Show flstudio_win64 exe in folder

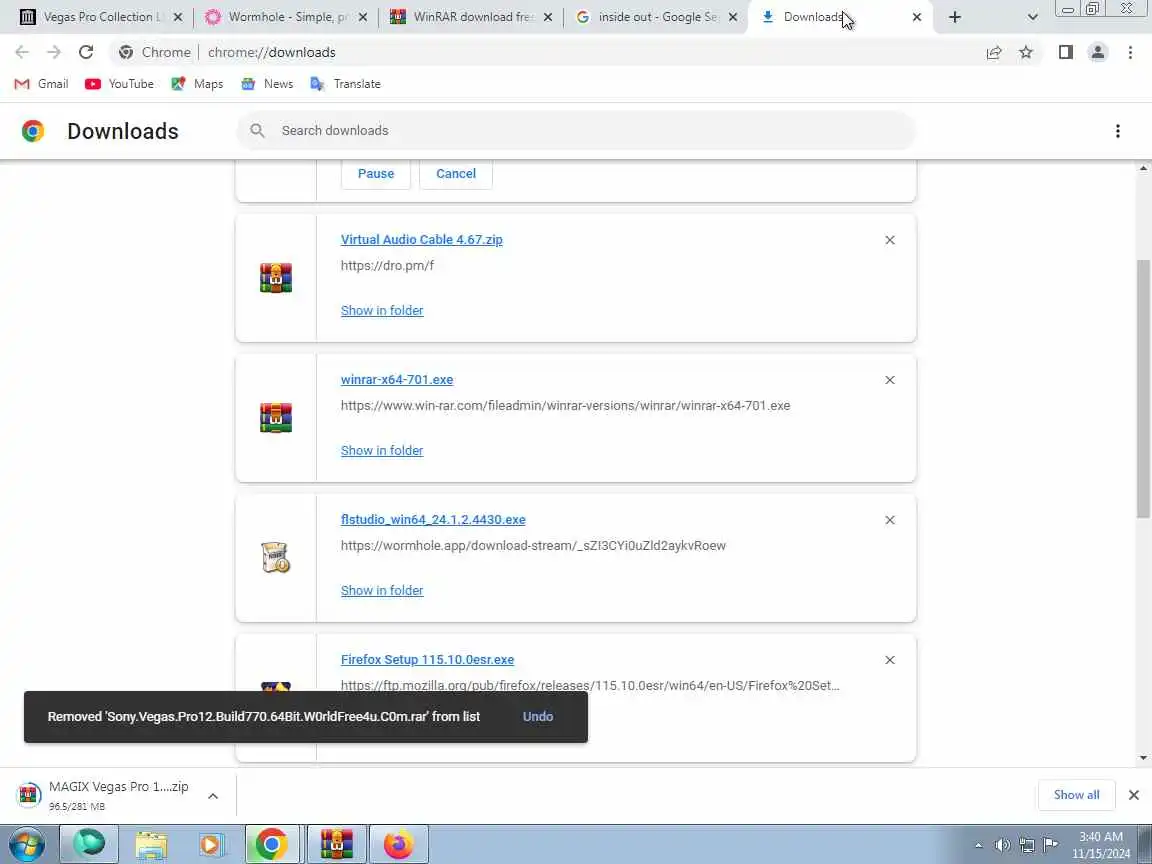382,591
